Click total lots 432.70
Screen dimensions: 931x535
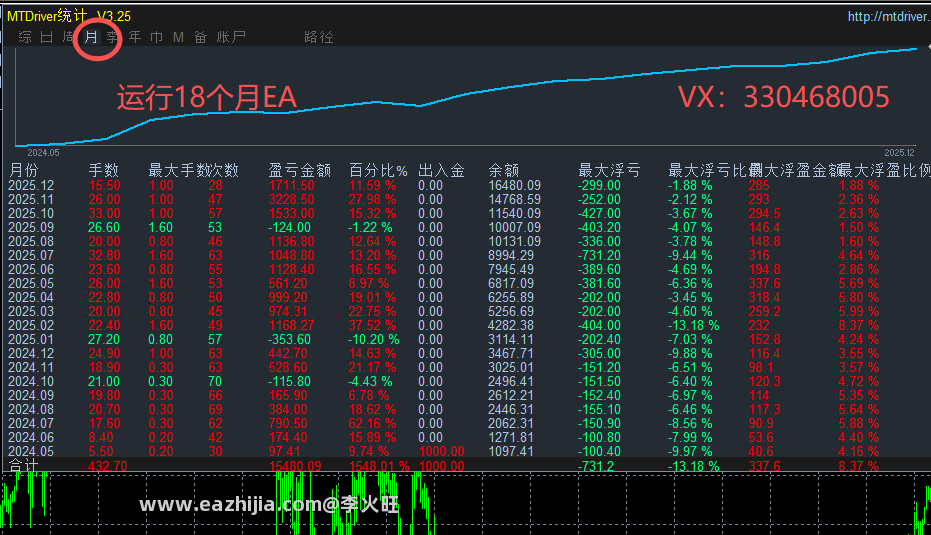(107, 466)
